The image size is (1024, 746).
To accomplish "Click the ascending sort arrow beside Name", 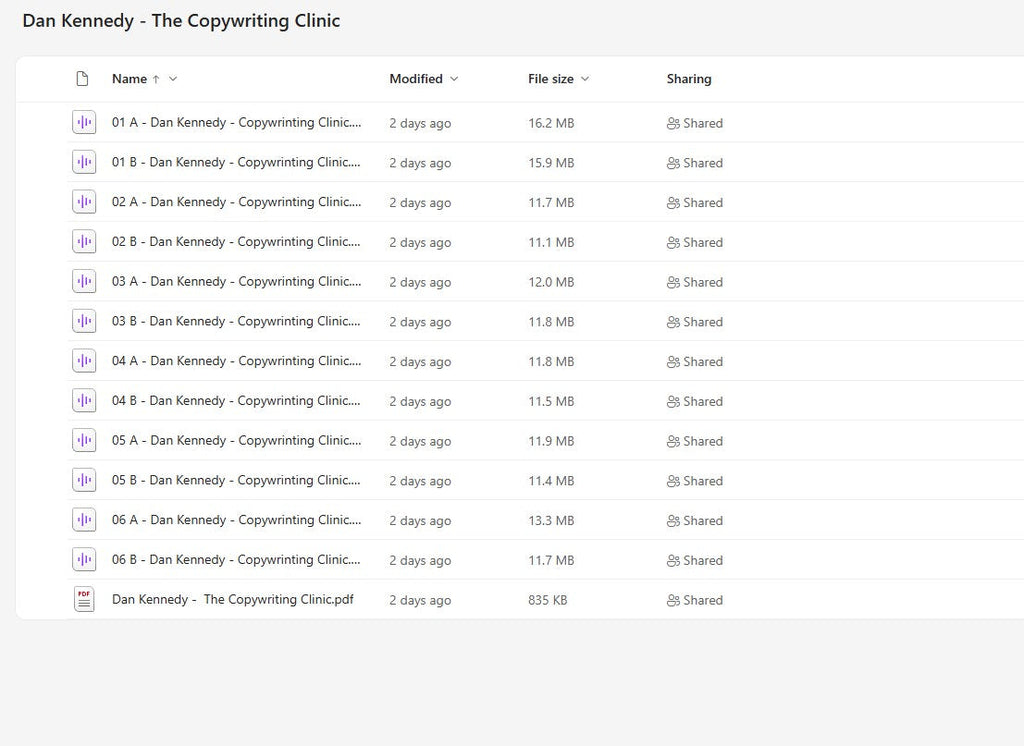I will click(x=156, y=79).
